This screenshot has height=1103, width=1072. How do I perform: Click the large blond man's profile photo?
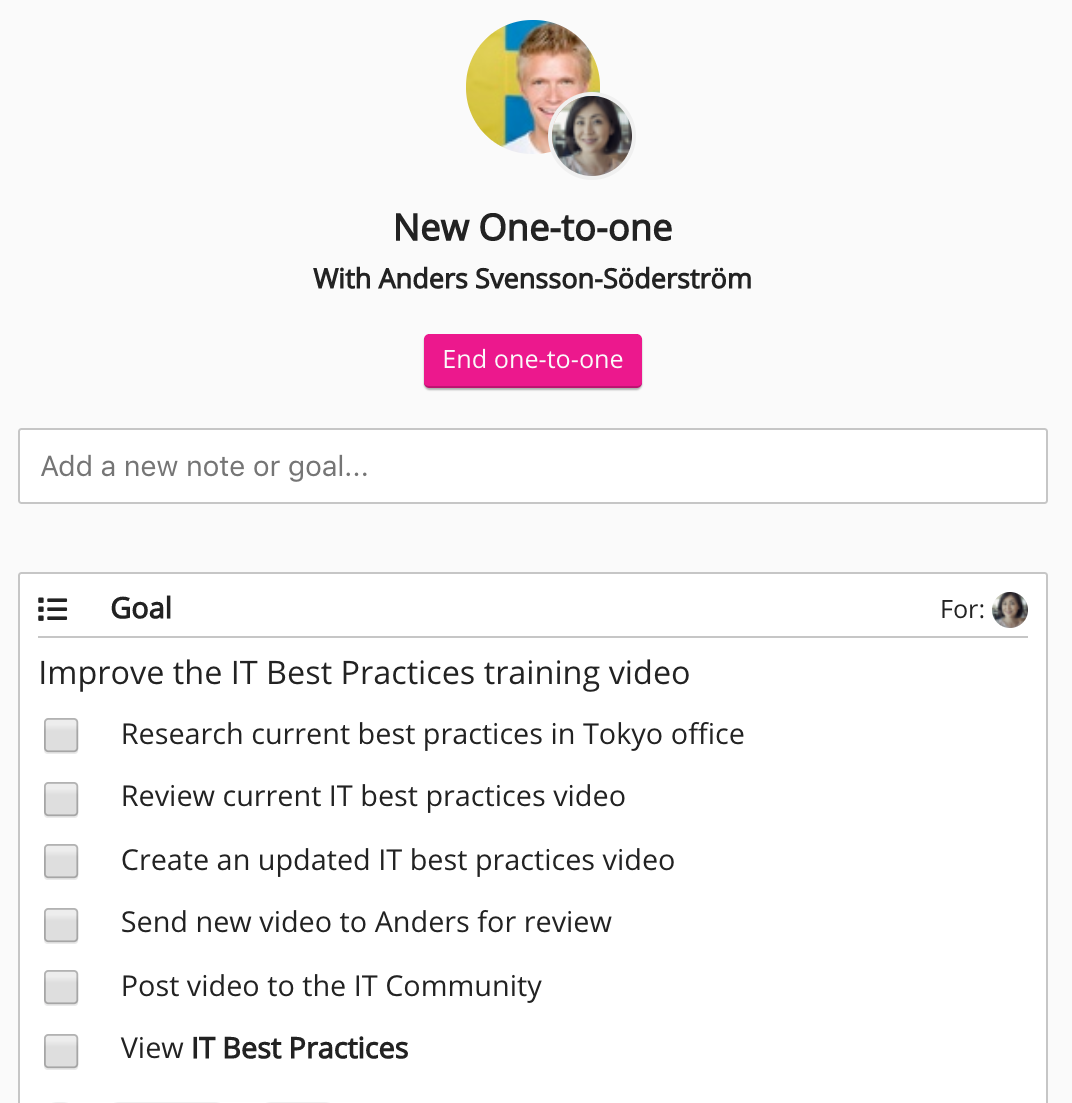(x=520, y=80)
